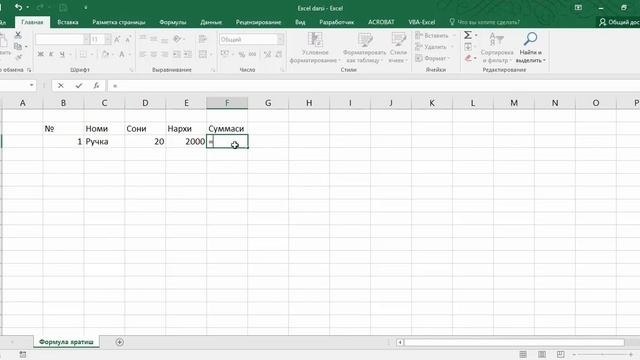Open the Данные ribbon tab
Image resolution: width=640 pixels, height=360 pixels.
click(x=211, y=22)
